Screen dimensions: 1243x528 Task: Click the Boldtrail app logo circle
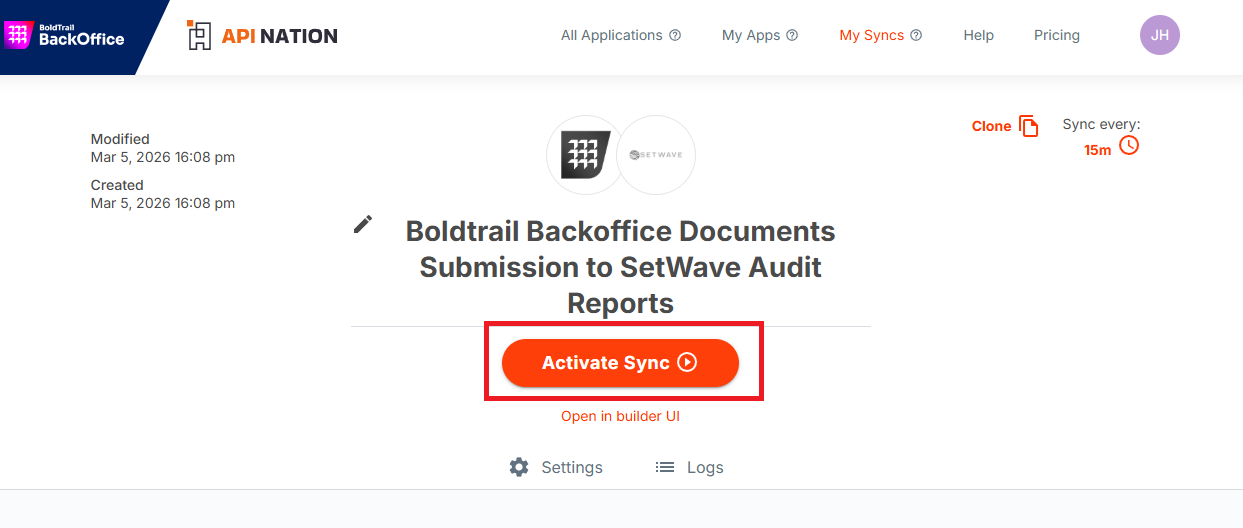(x=584, y=154)
